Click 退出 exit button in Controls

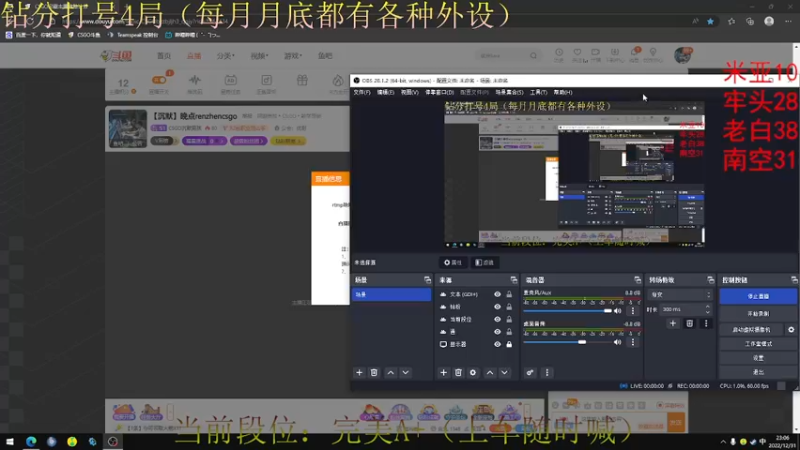(x=758, y=372)
